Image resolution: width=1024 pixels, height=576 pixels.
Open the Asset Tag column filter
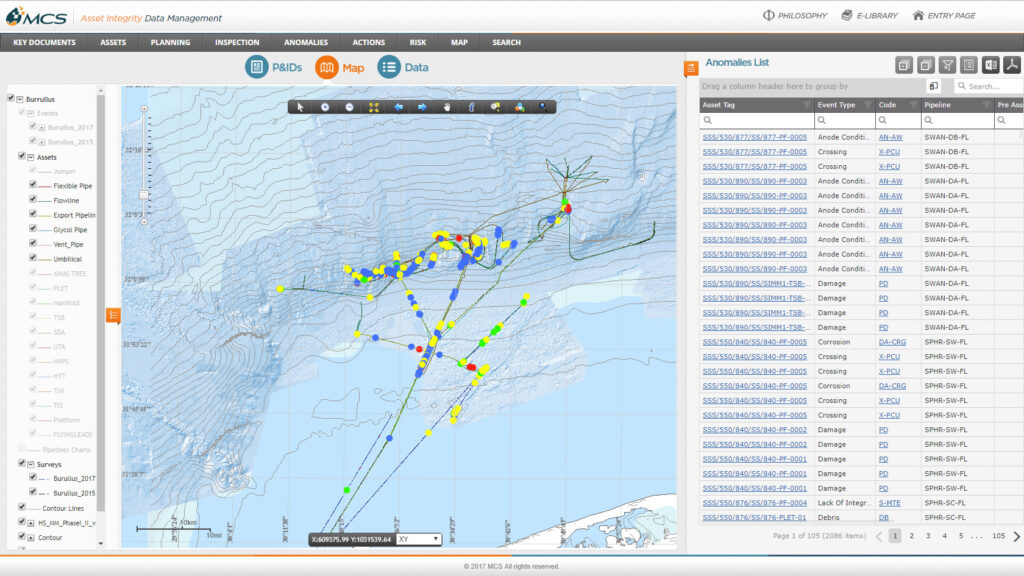pyautogui.click(x=806, y=104)
